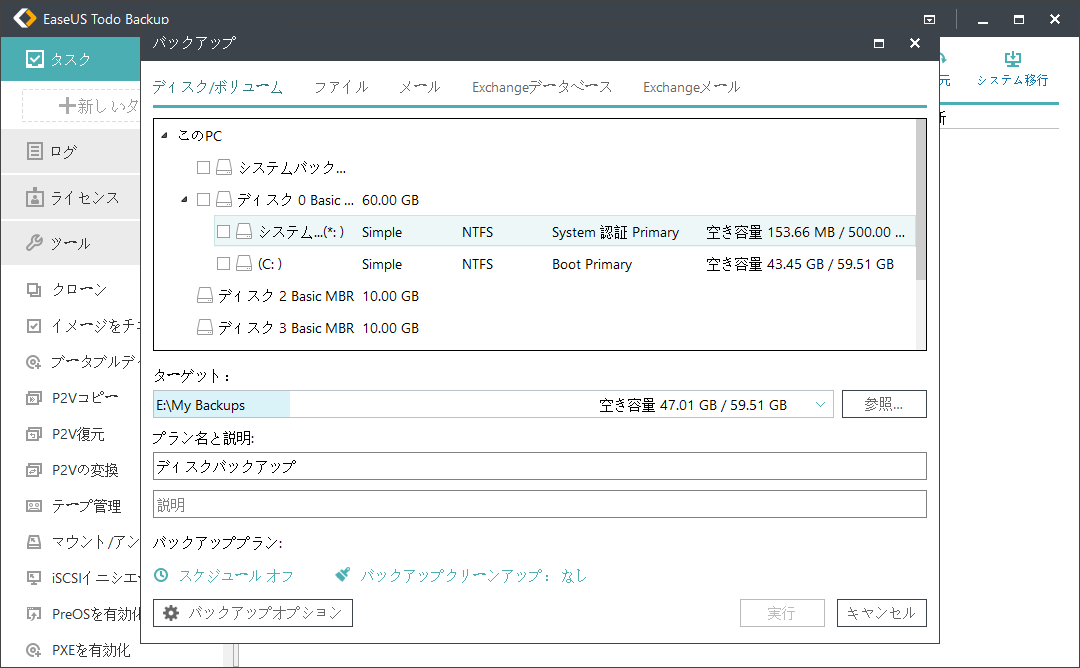Check the システム (*:) partition checkbox
Viewport: 1080px width, 668px height.
click(x=223, y=231)
